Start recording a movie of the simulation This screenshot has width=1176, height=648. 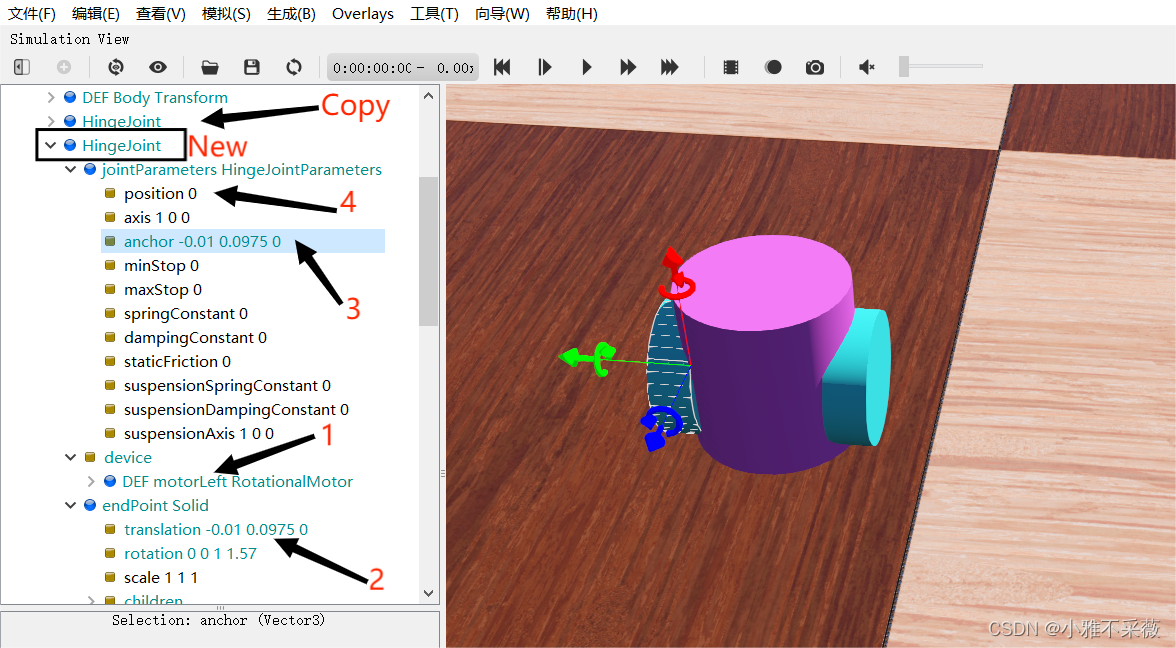point(731,67)
